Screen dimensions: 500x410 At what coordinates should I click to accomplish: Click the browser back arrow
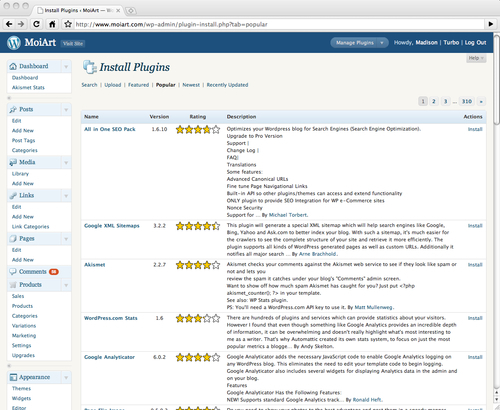coord(9,24)
